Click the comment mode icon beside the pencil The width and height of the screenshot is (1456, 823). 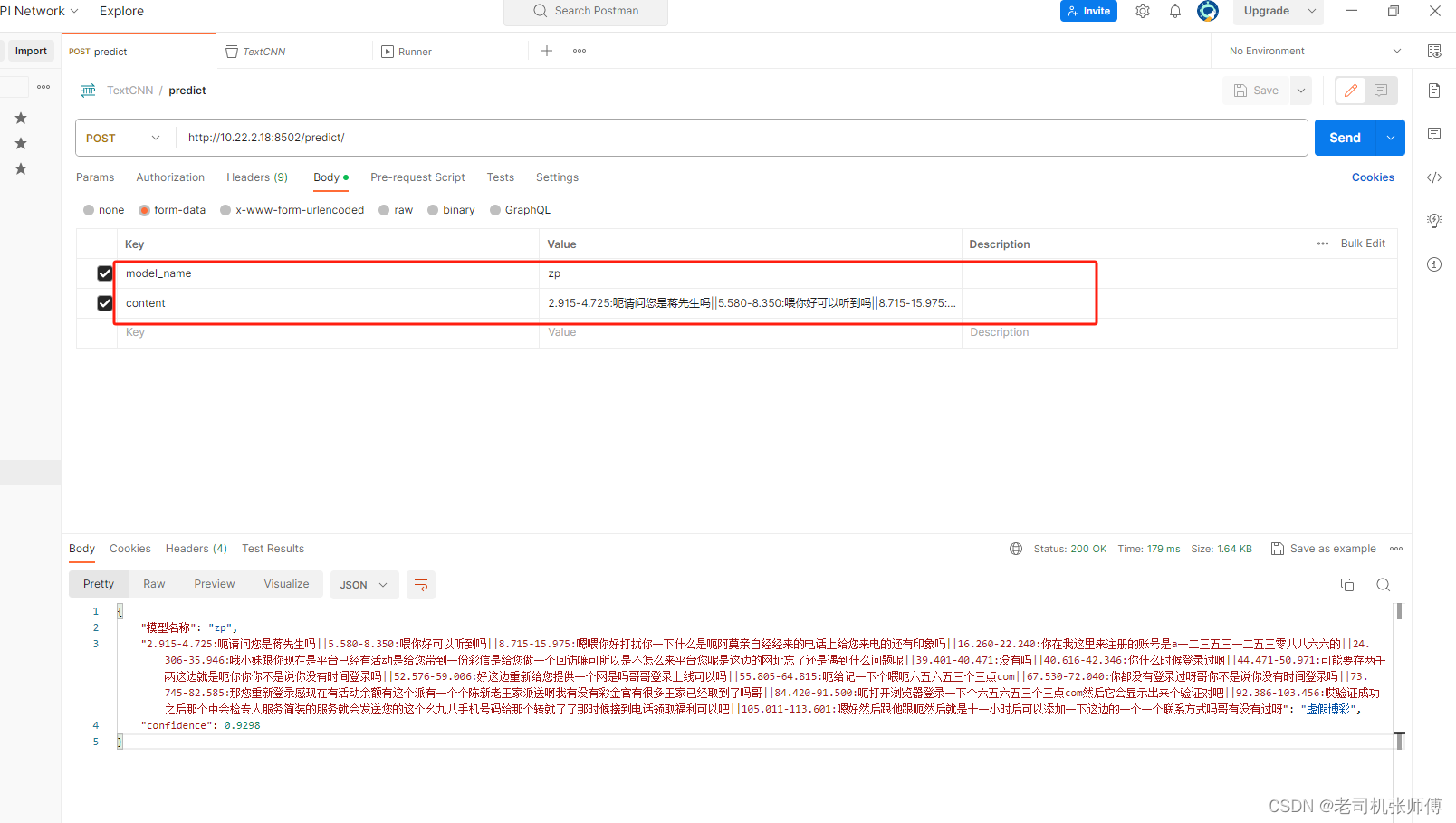1381,91
